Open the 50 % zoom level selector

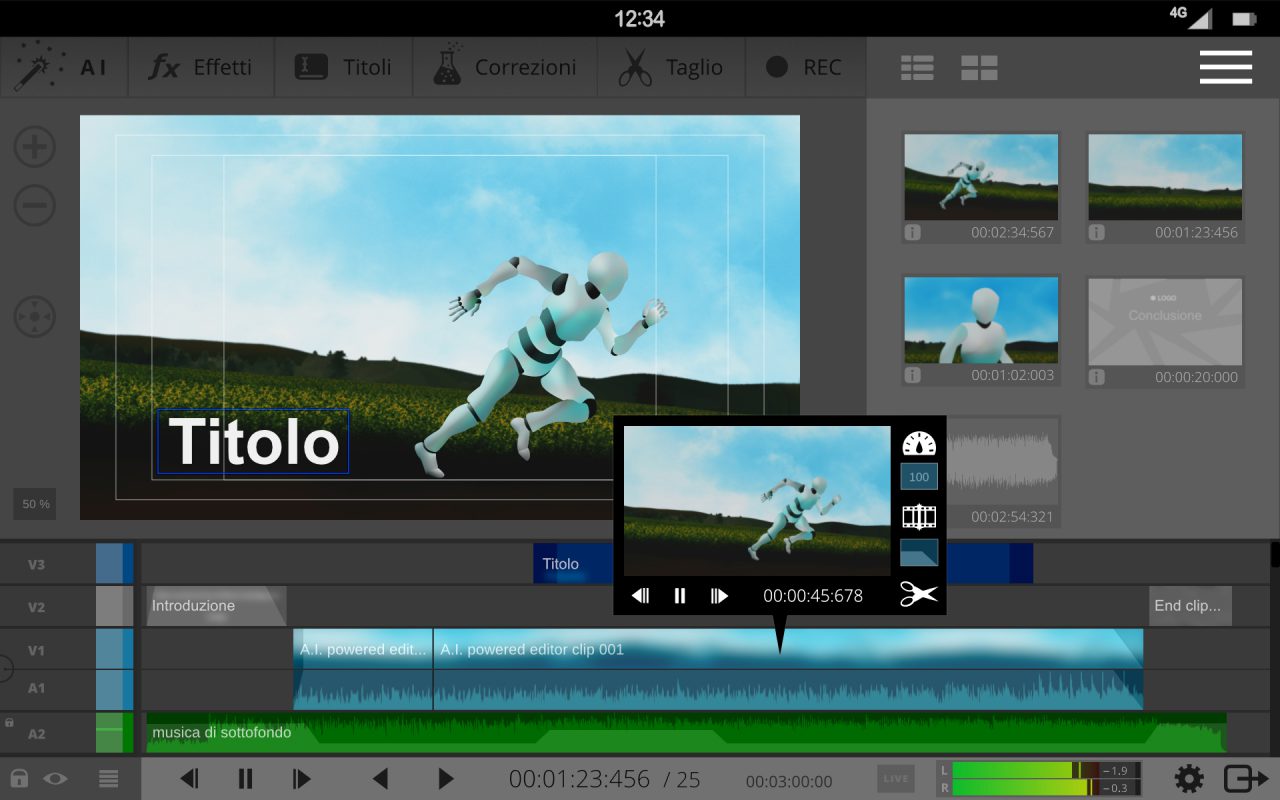[35, 504]
